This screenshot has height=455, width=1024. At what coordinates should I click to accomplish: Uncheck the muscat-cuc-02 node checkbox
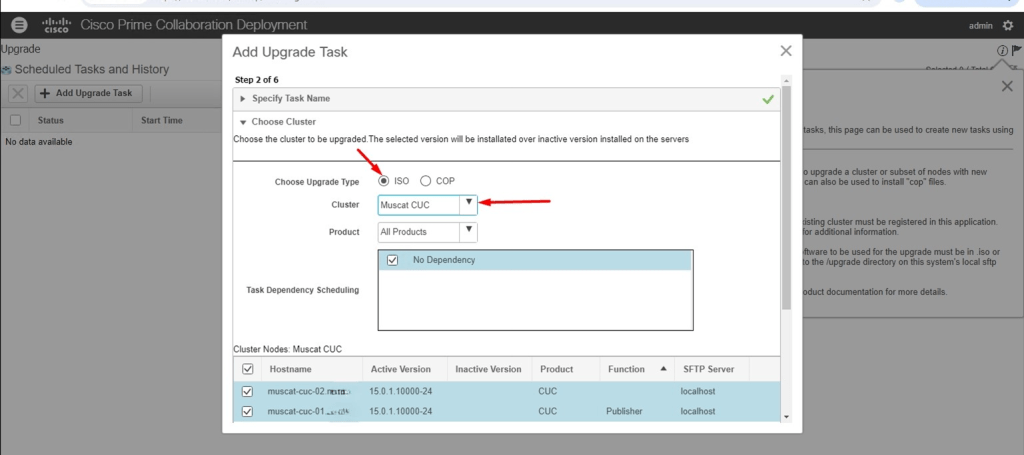click(x=247, y=391)
